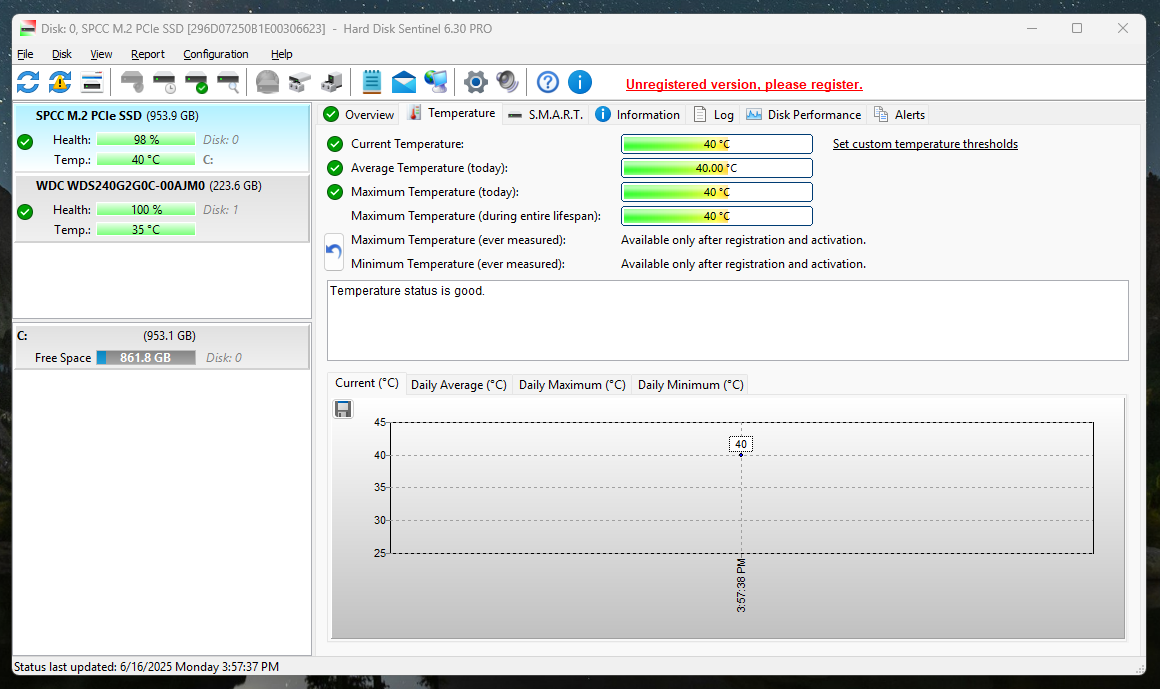Open help via blue question mark icon
The width and height of the screenshot is (1160, 689).
(547, 82)
